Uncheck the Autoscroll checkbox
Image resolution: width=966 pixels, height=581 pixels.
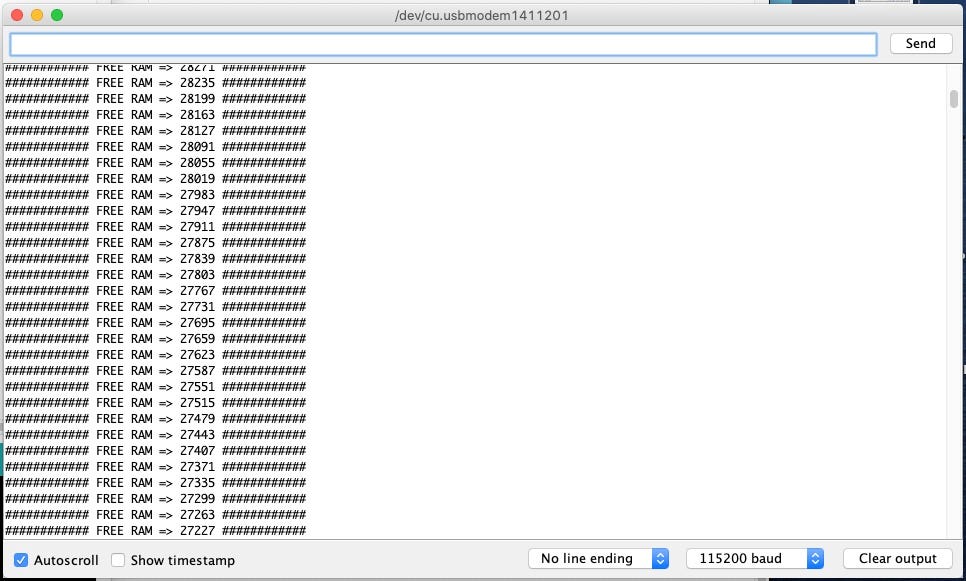click(21, 560)
